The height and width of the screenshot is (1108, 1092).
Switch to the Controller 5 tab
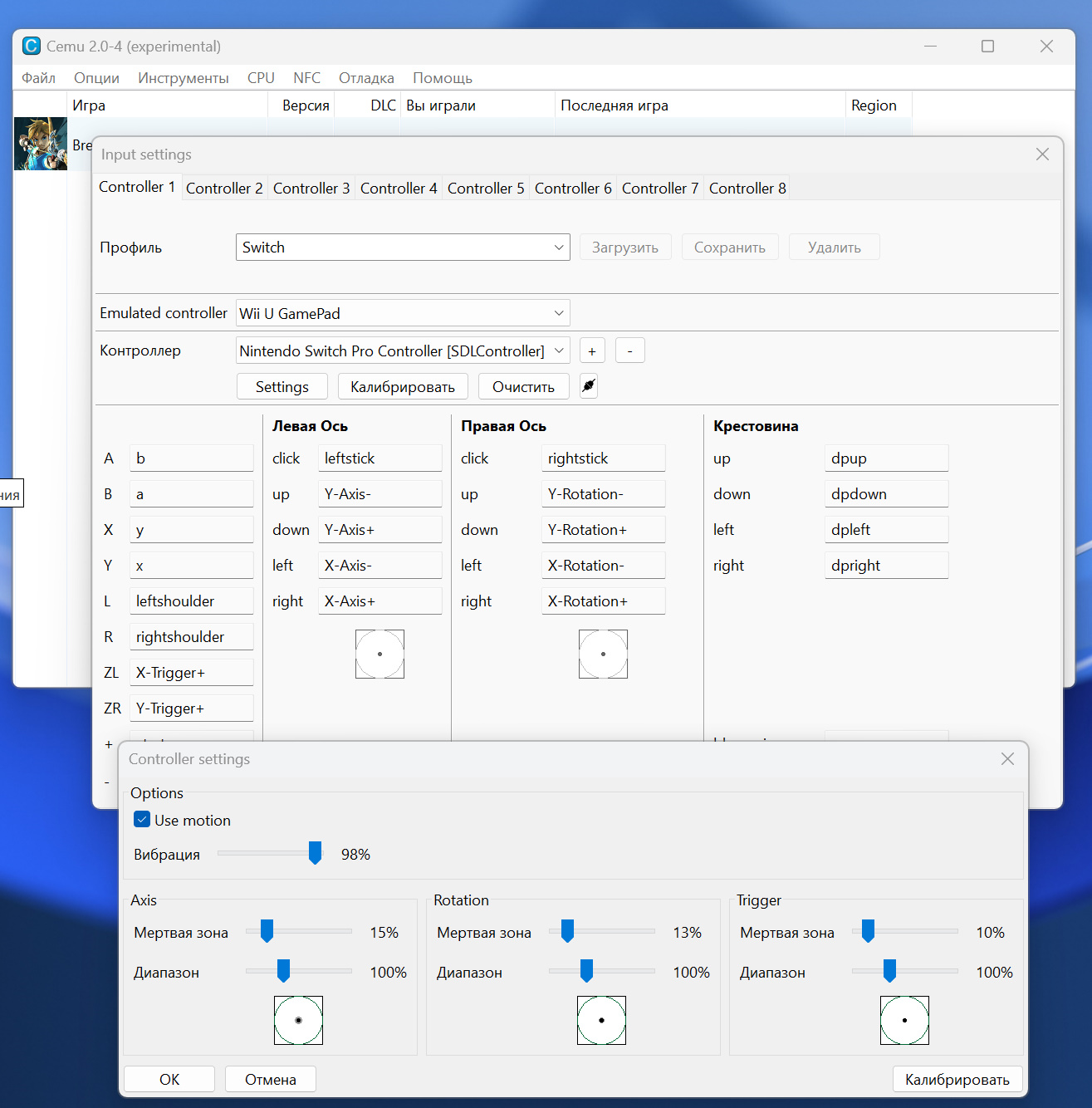click(x=486, y=189)
